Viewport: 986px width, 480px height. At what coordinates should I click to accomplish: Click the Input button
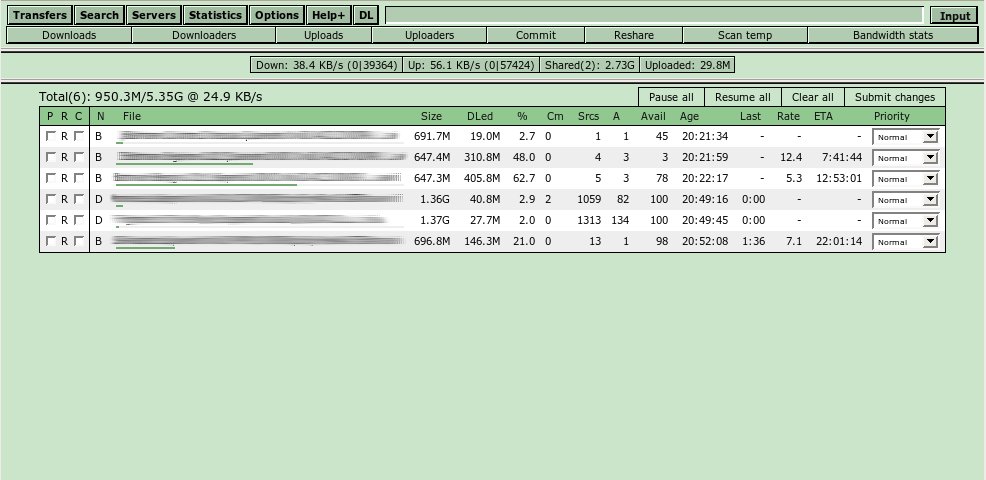point(954,16)
